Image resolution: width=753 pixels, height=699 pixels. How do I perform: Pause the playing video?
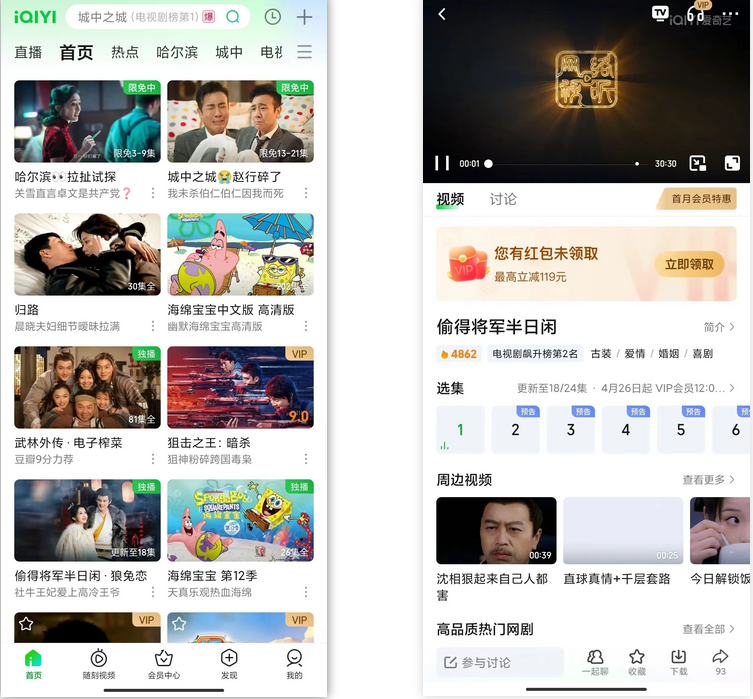442,163
